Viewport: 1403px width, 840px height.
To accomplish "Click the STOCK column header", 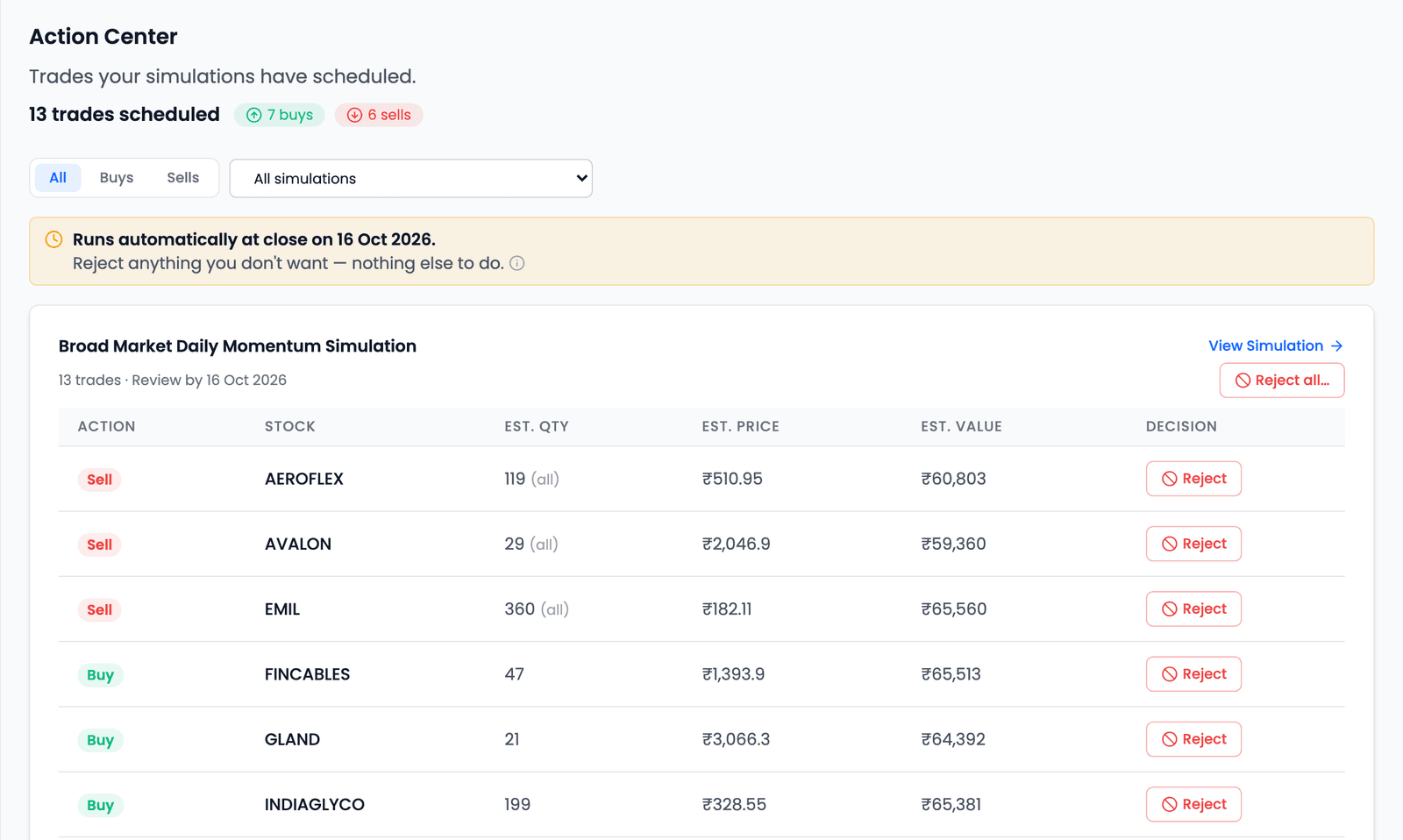I will point(290,427).
